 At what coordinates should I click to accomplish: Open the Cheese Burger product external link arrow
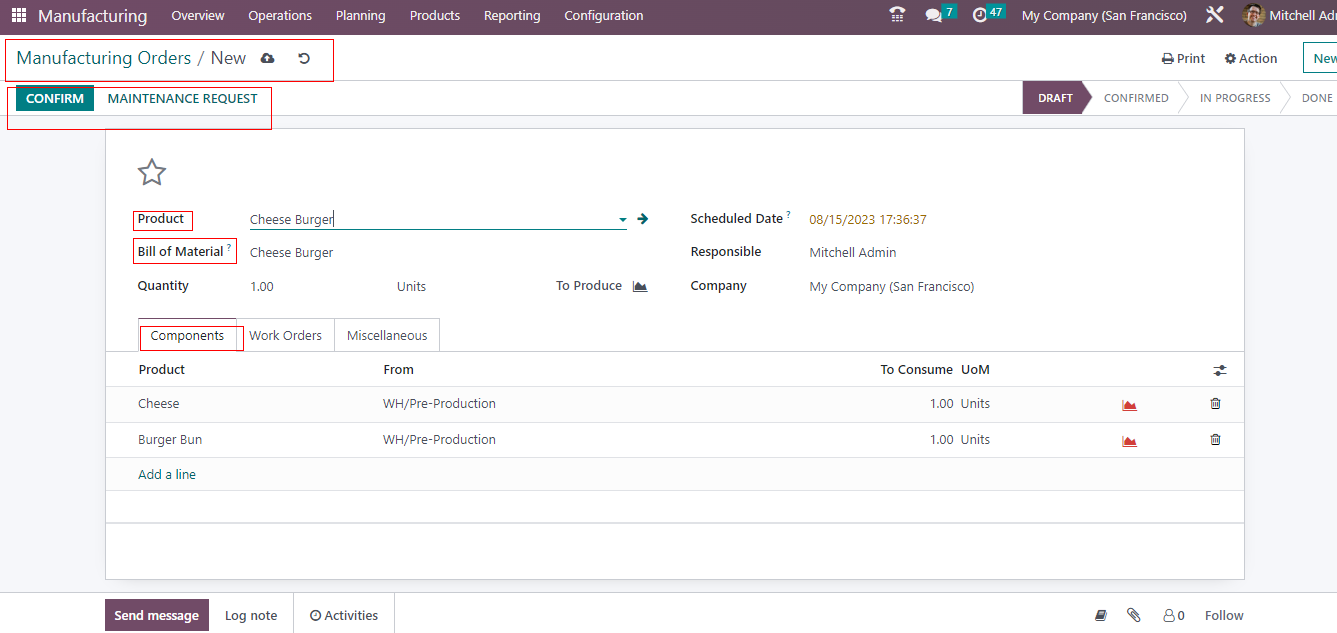(x=643, y=219)
